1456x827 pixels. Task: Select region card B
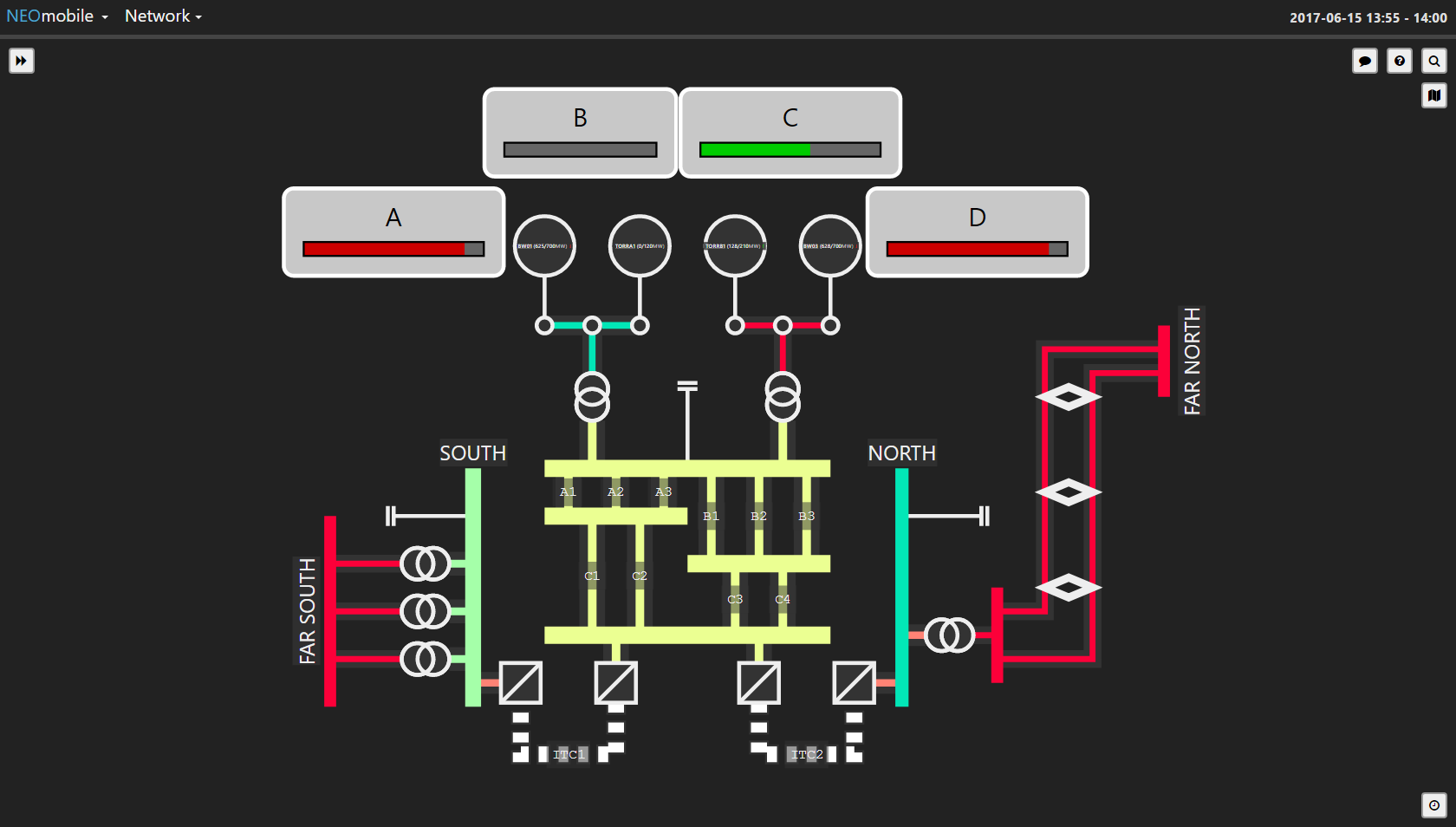(x=579, y=132)
